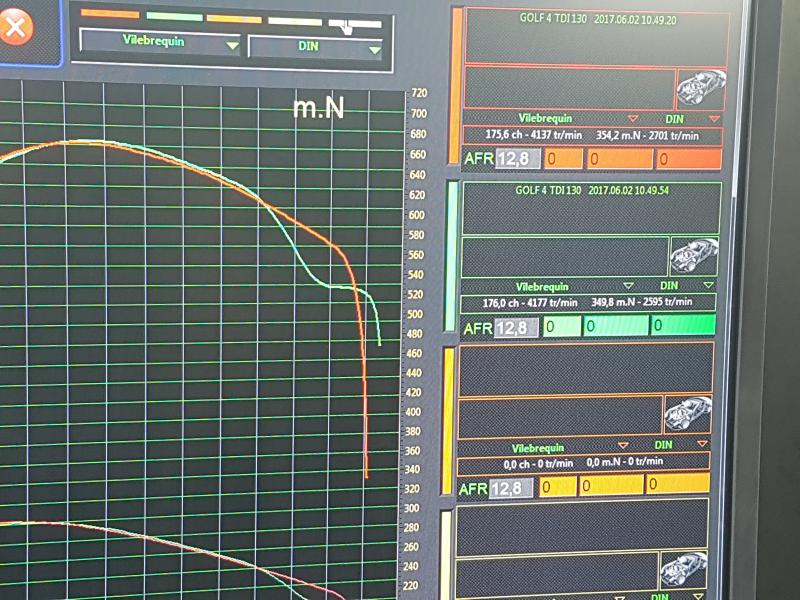
Task: Click the car icon in the 10.49.20 run panel
Action: tap(701, 89)
